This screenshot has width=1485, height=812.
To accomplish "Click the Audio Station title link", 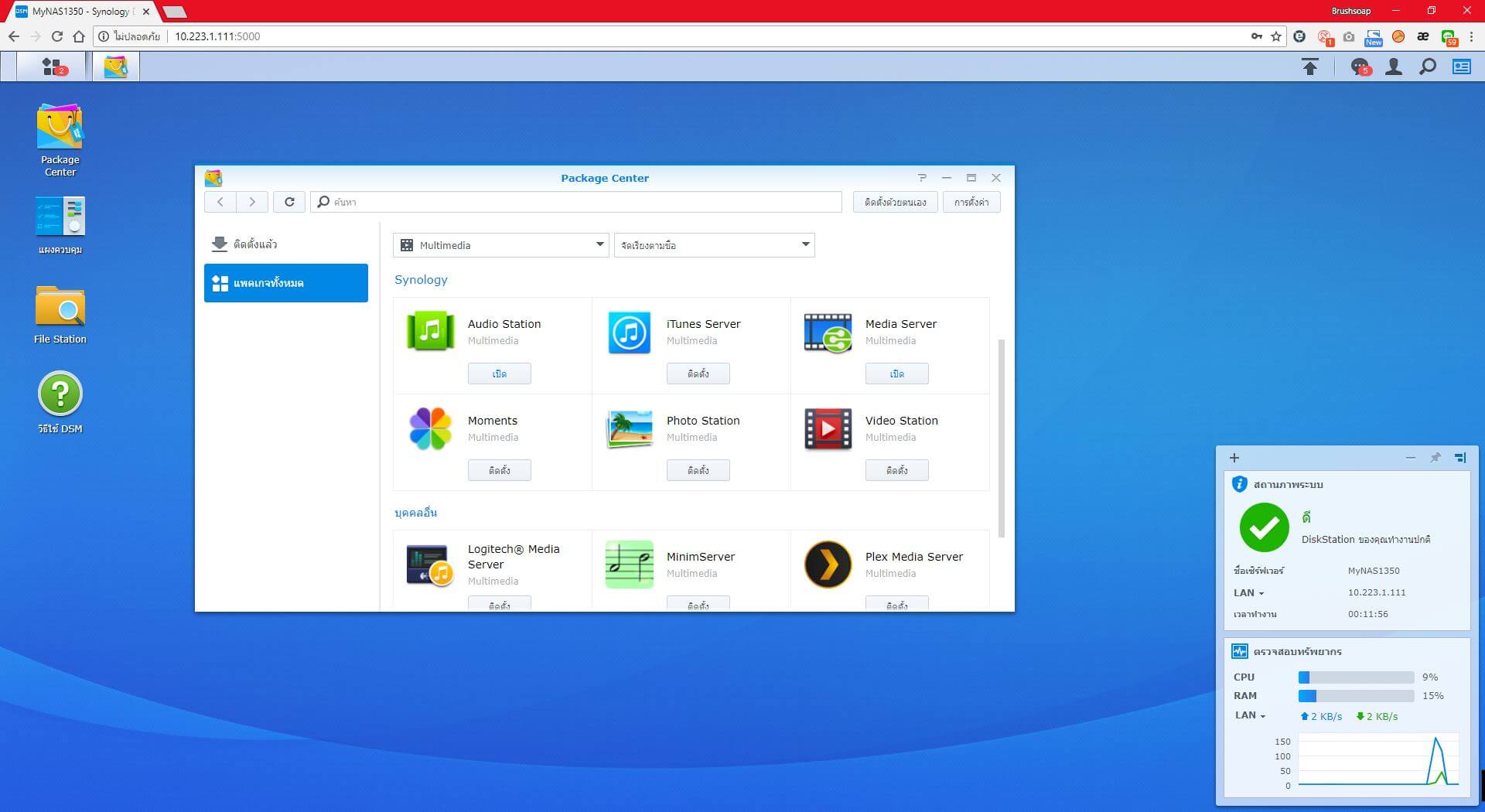I will [504, 324].
